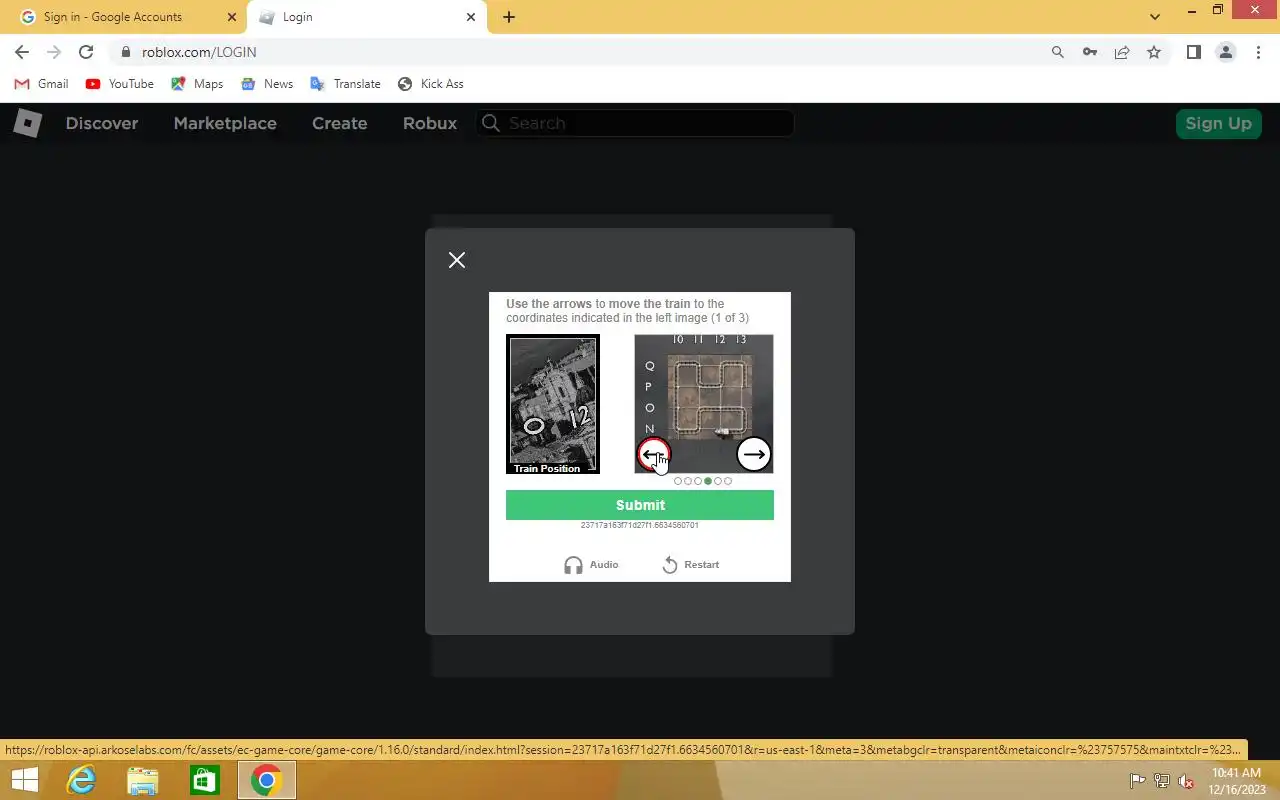
Task: Select the Login browser tab
Action: click(x=367, y=17)
